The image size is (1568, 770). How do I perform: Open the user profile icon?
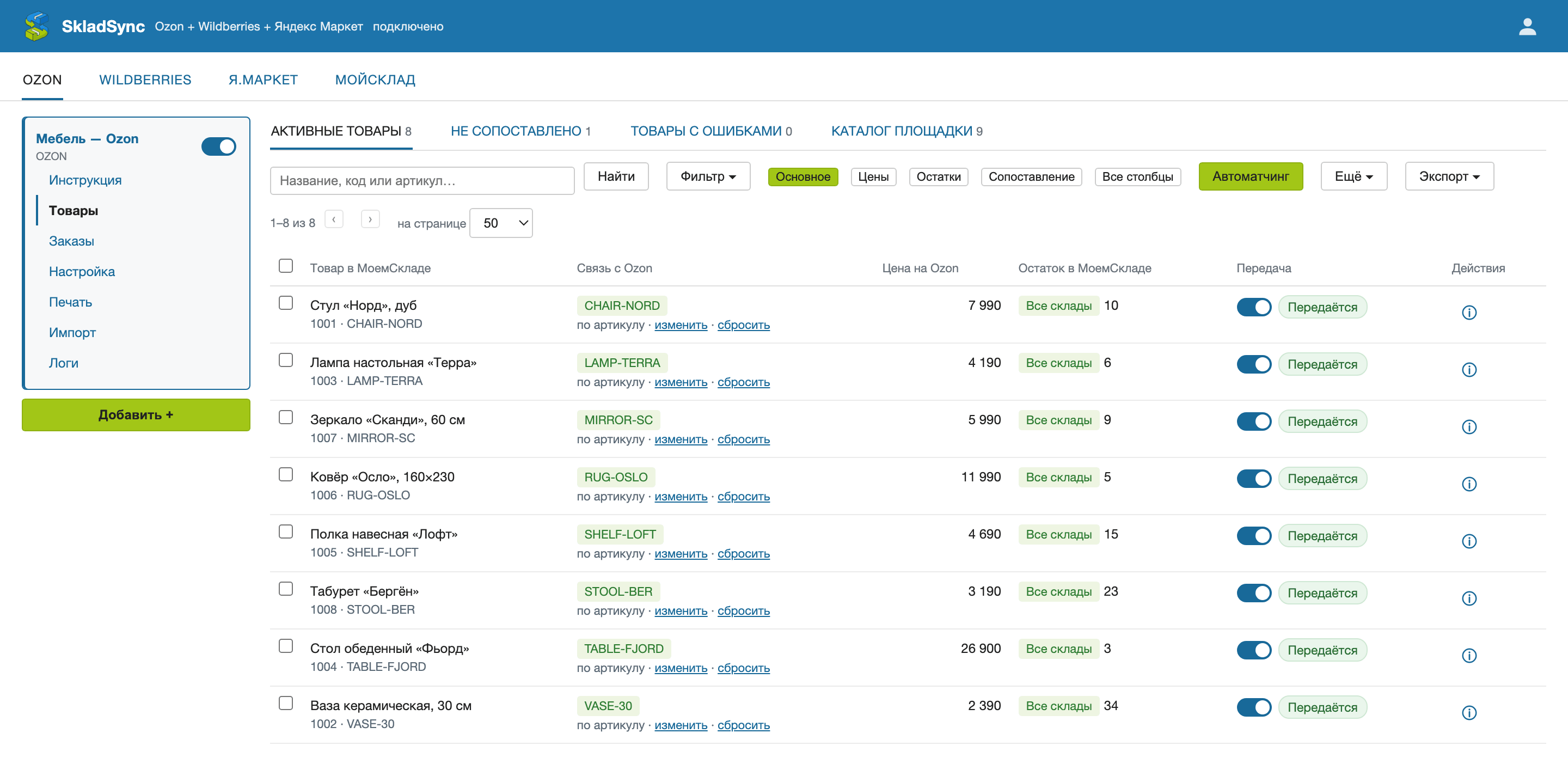[1527, 26]
